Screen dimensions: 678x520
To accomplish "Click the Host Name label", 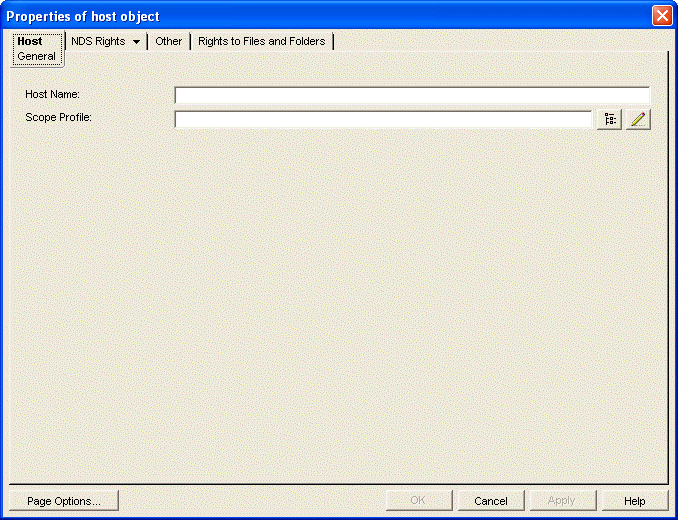I will click(x=52, y=94).
